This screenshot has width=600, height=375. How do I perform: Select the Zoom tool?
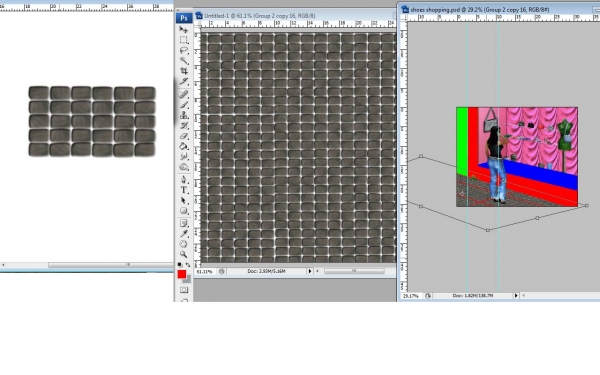[x=184, y=254]
